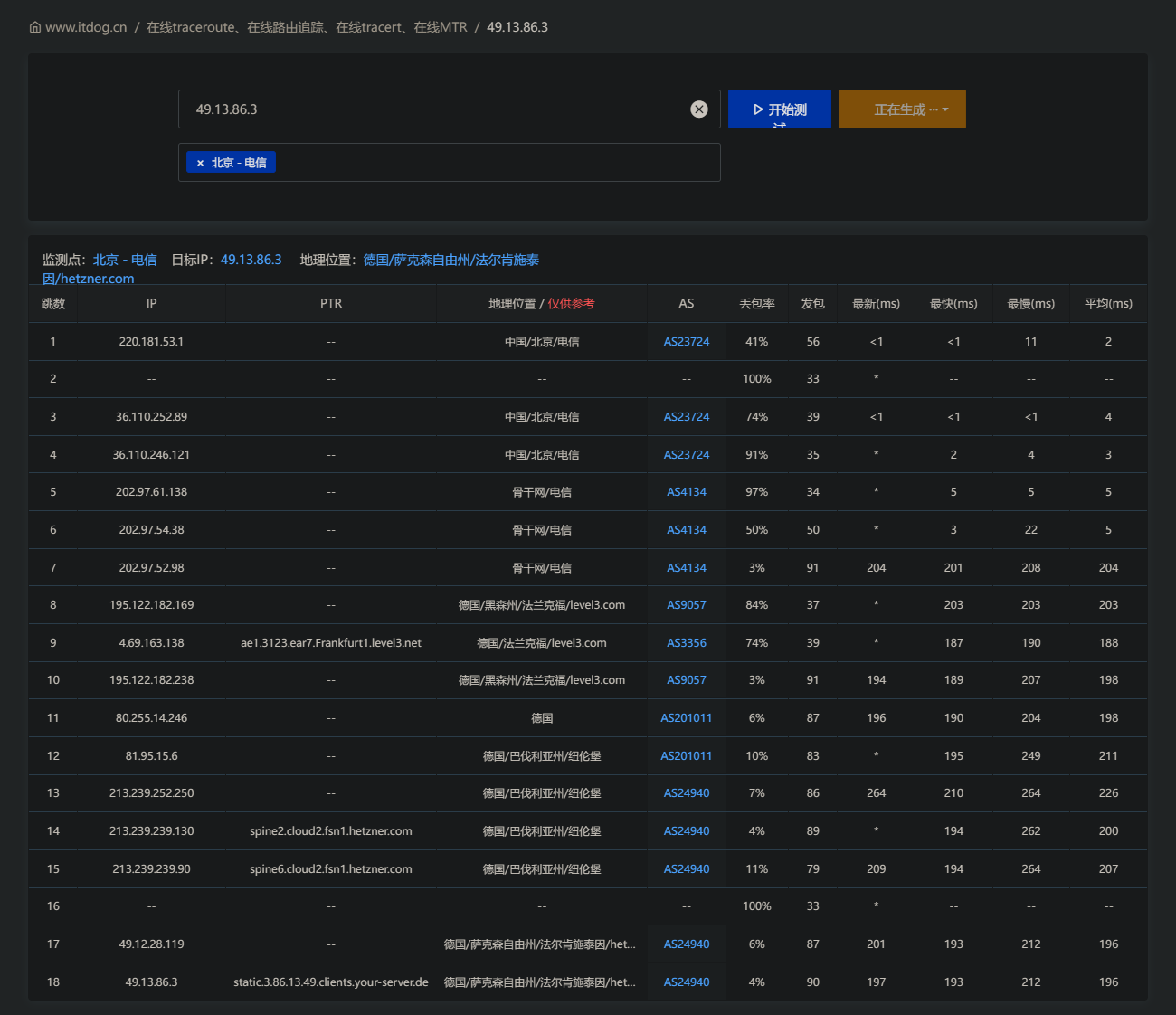The width and height of the screenshot is (1176, 1015).
Task: Click the 开始测试 start button
Action: [x=780, y=109]
